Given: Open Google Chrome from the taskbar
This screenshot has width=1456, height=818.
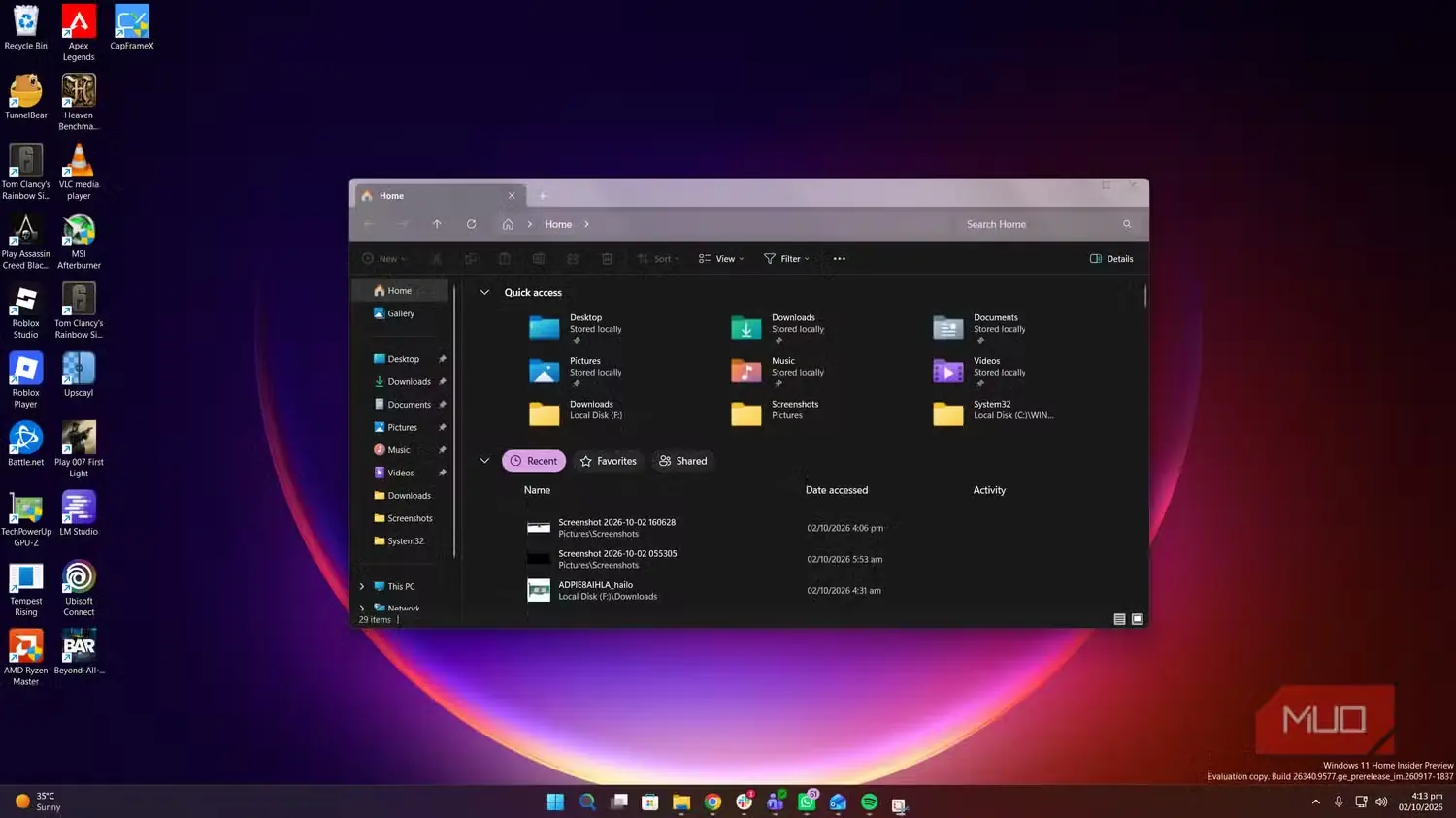Looking at the screenshot, I should point(713,802).
